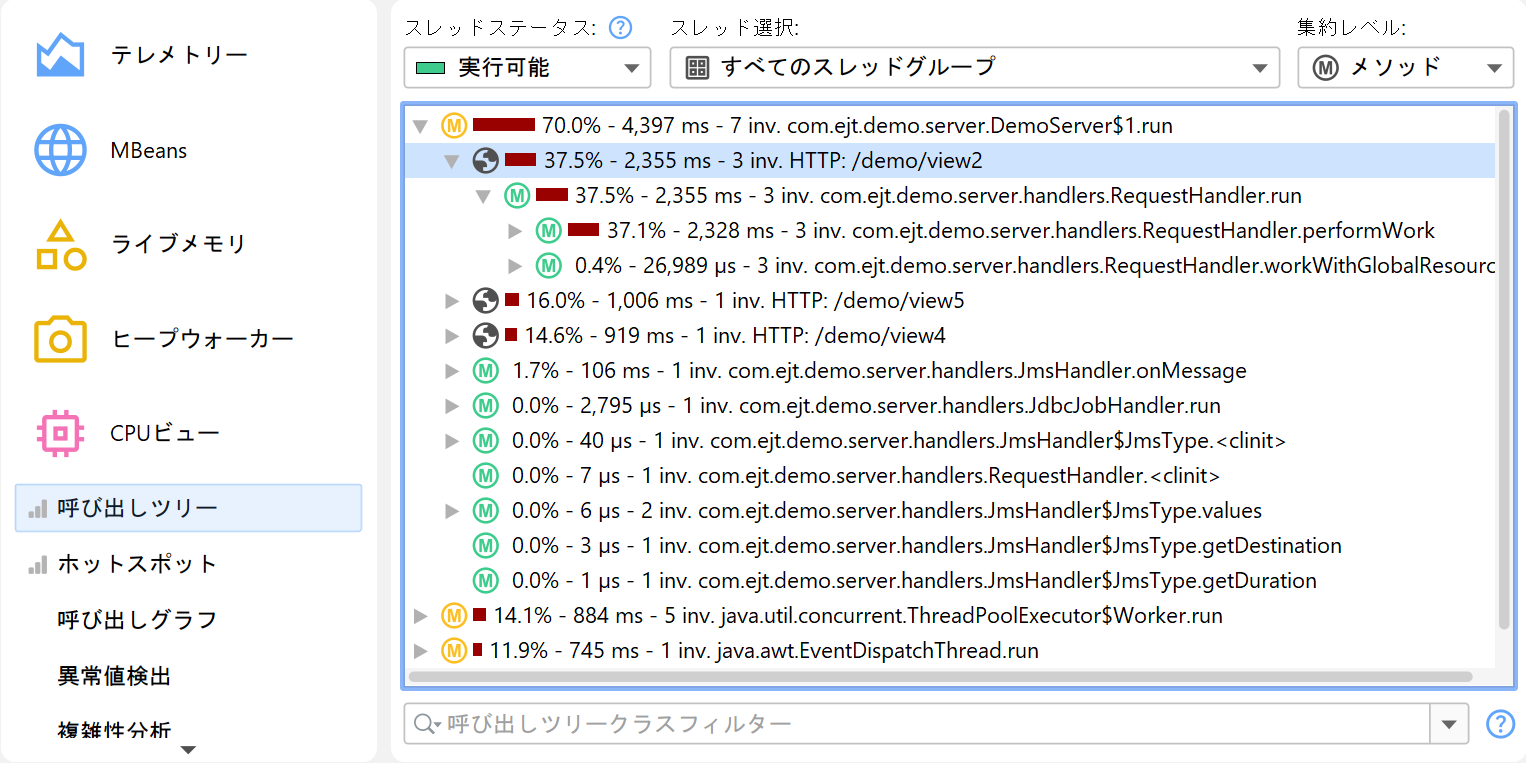Screen dimensions: 1526x763
Task: Click the help icon beside スレッドステータス
Action: click(621, 28)
